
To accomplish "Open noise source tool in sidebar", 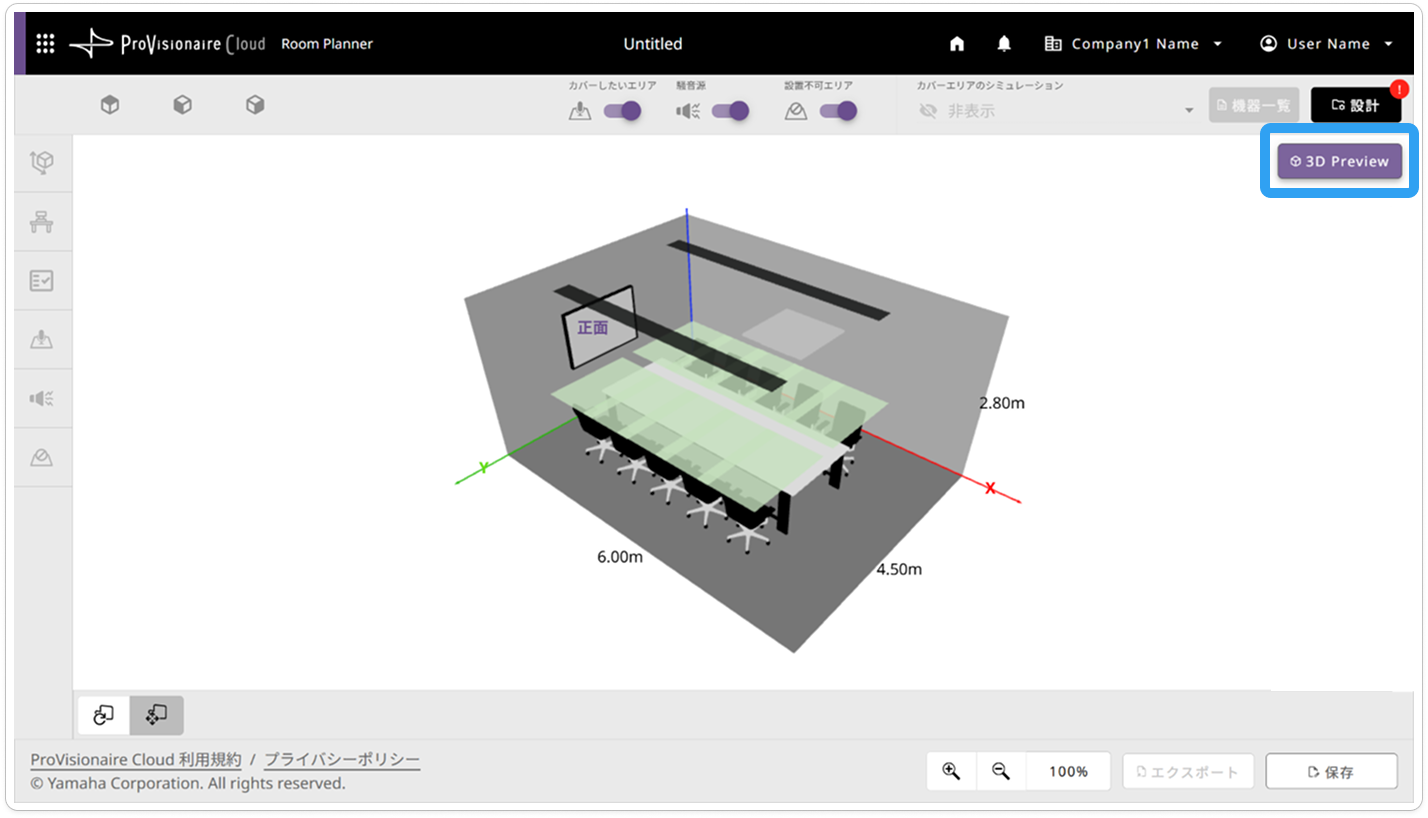I will [42, 399].
